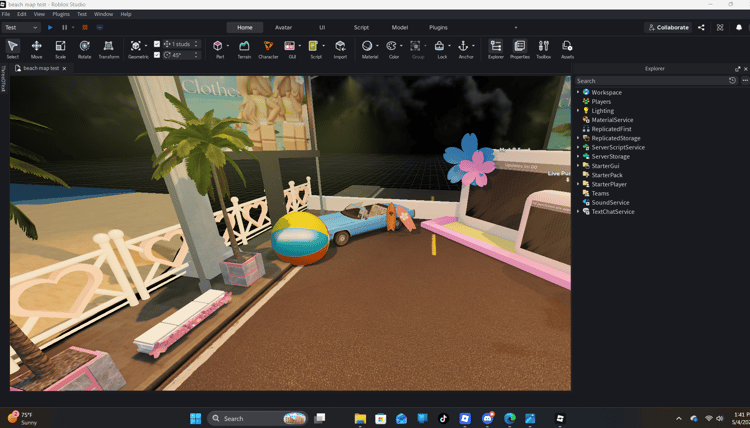Open the Terrain editor
750x428 pixels.
[244, 49]
